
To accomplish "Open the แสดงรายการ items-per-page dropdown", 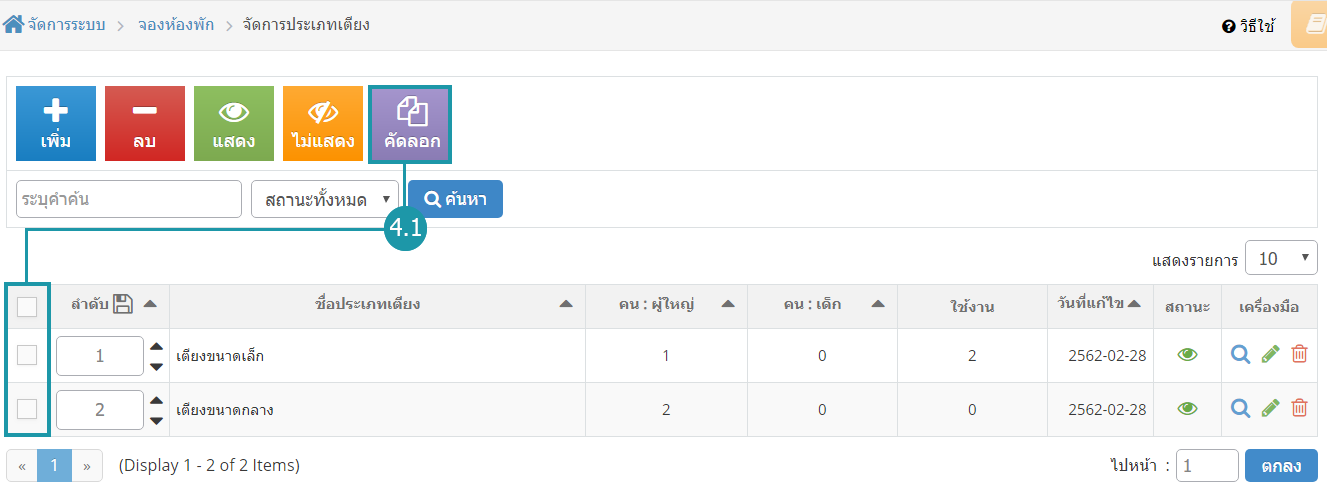I will click(x=1281, y=258).
